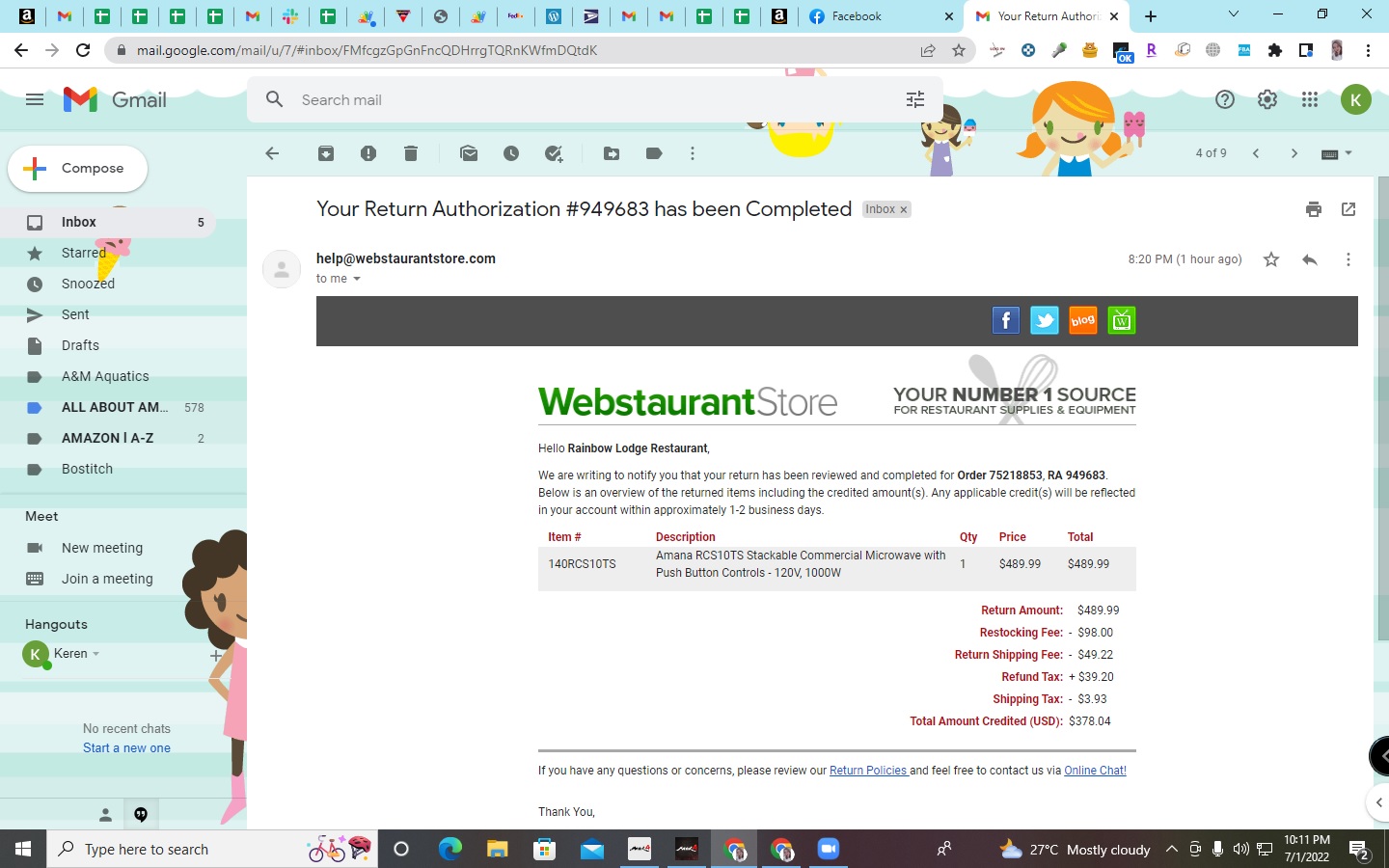This screenshot has width=1389, height=868.
Task: Open Gmail Settings gear
Action: click(x=1267, y=99)
